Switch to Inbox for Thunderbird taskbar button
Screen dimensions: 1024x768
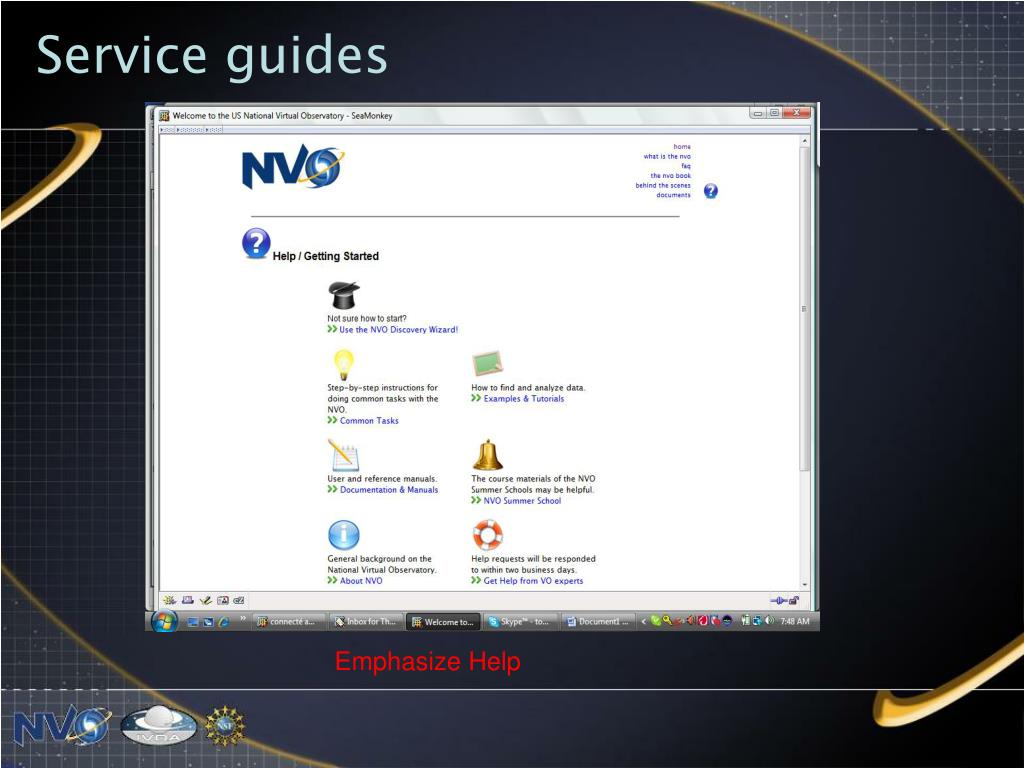365,622
